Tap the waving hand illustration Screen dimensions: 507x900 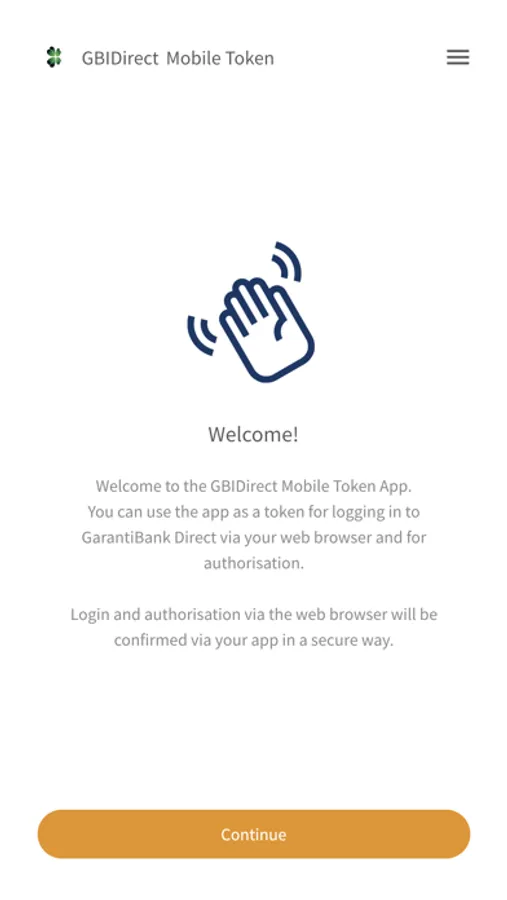(251, 312)
